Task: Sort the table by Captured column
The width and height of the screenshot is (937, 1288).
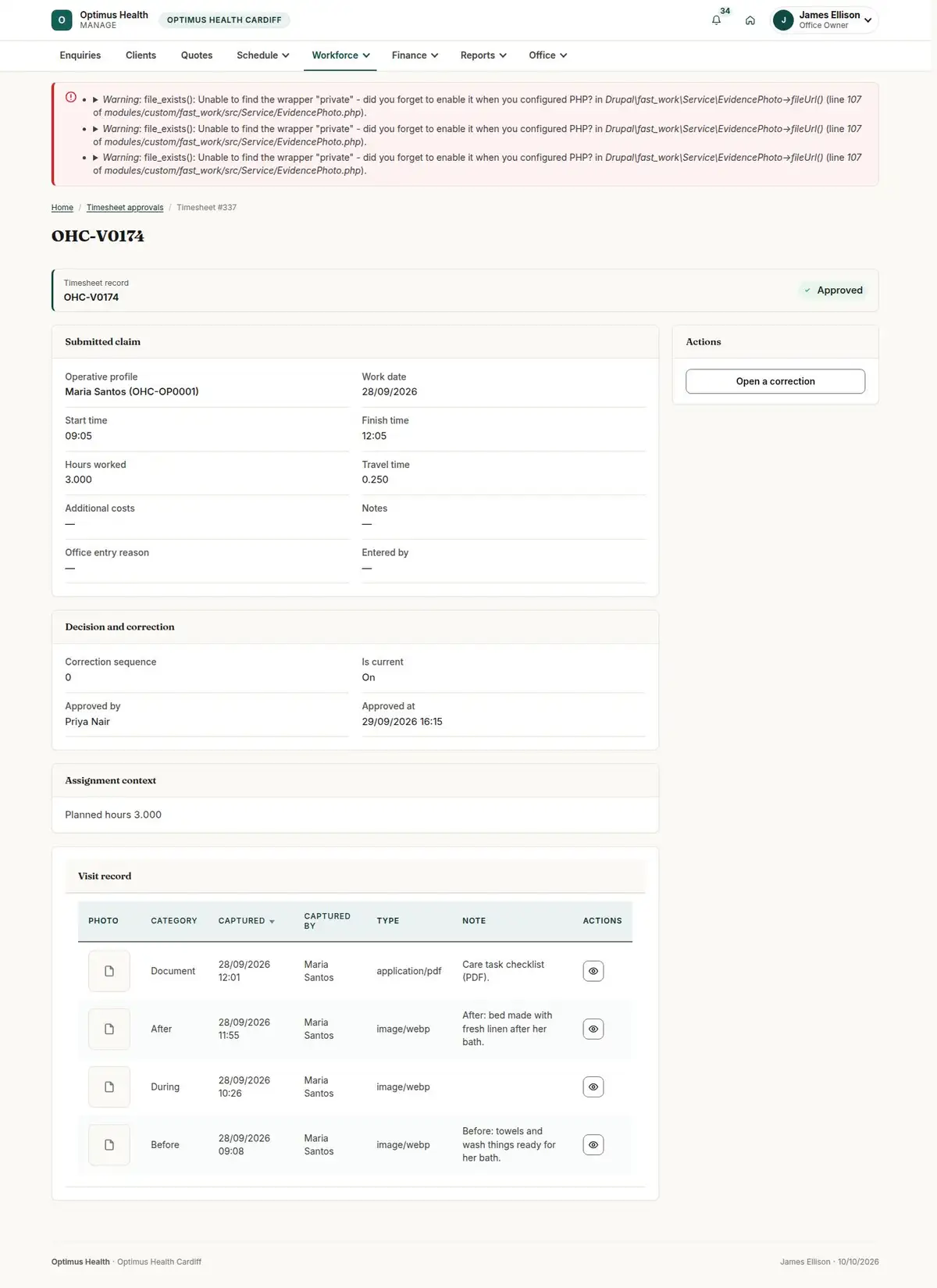Action: pos(246,921)
